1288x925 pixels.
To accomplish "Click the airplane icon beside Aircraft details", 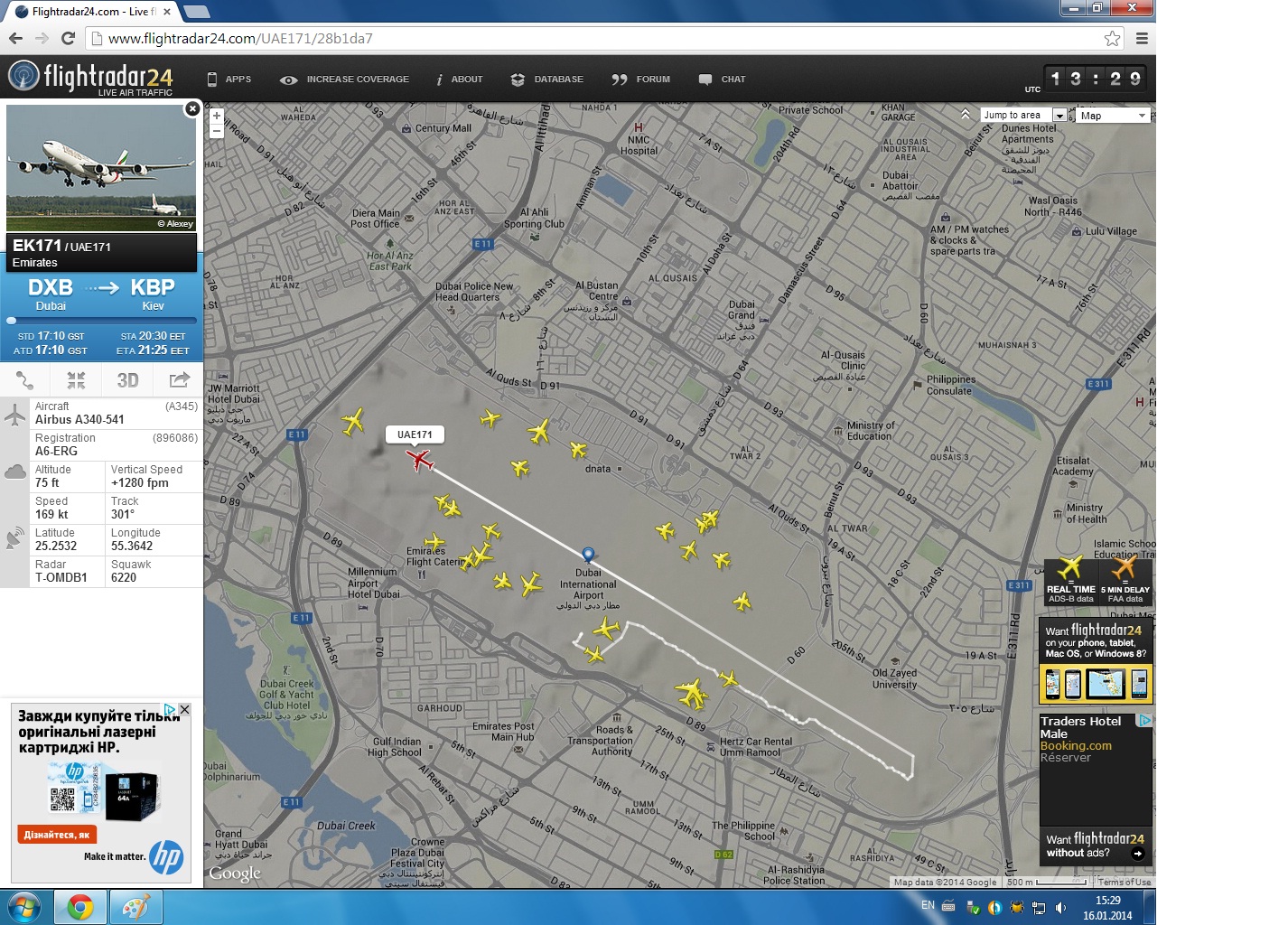I will pyautogui.click(x=15, y=414).
